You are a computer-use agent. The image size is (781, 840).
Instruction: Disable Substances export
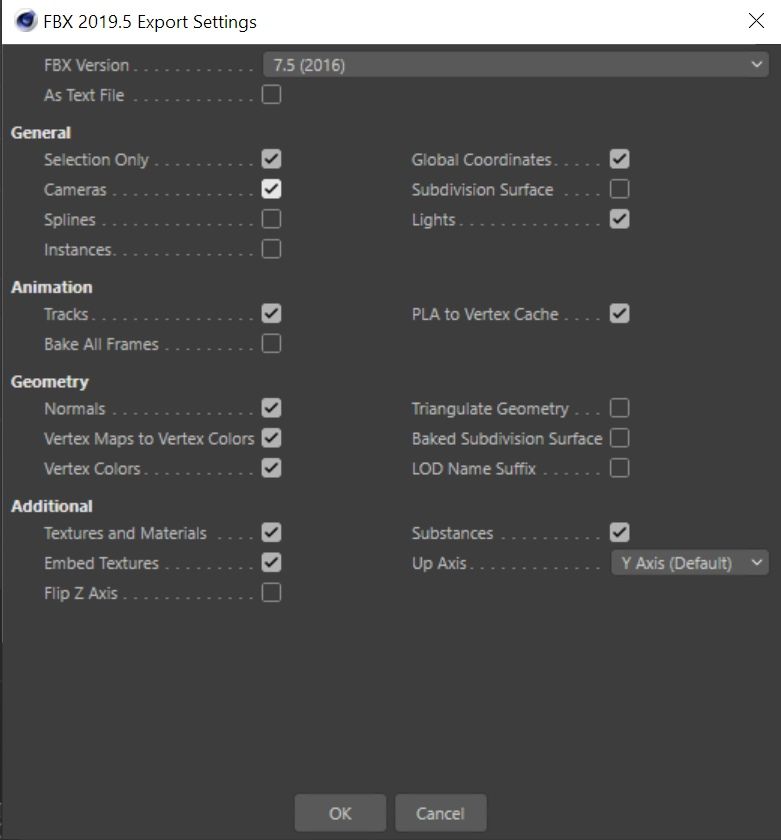(x=619, y=532)
